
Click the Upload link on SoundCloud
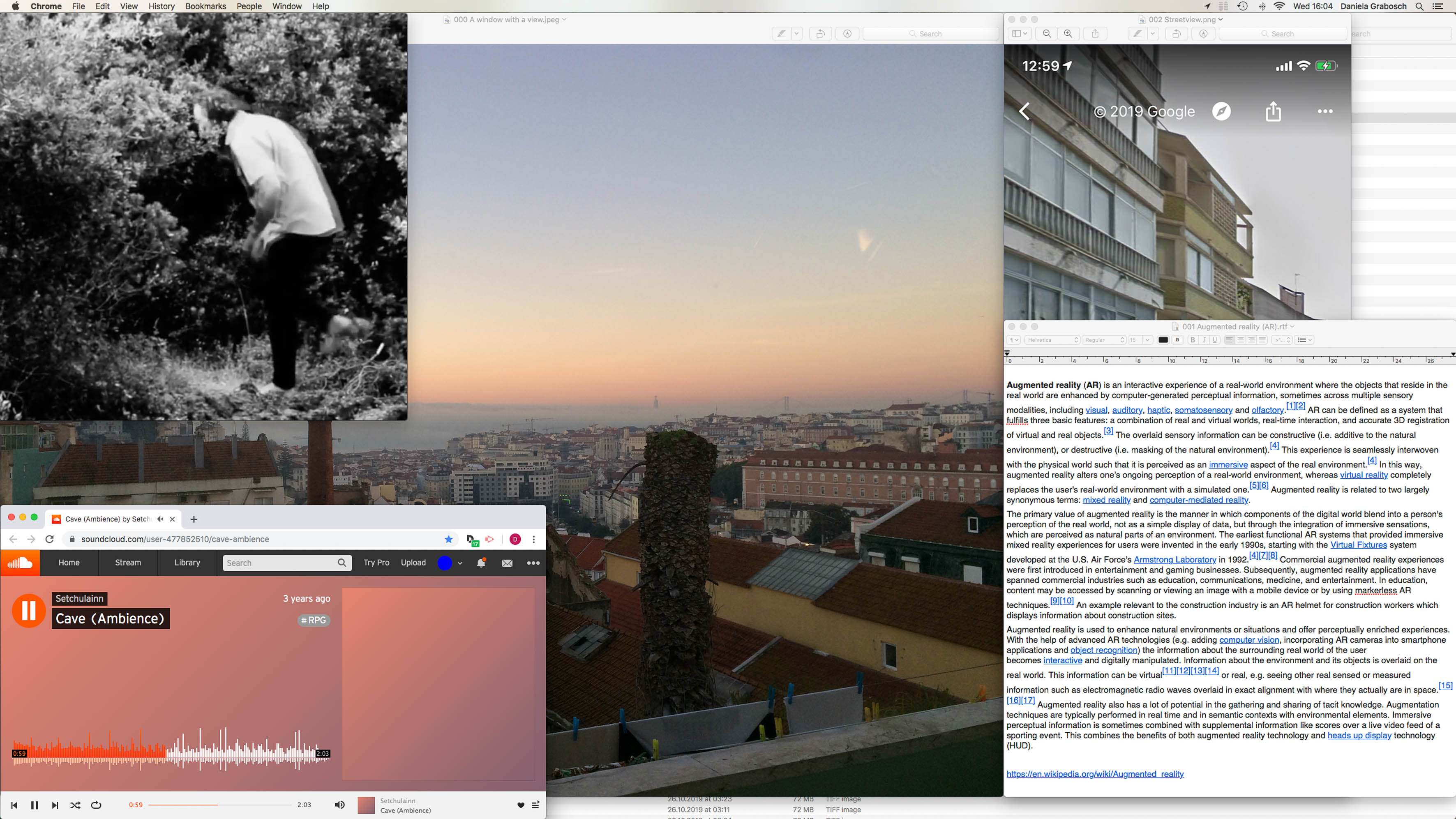pos(413,563)
